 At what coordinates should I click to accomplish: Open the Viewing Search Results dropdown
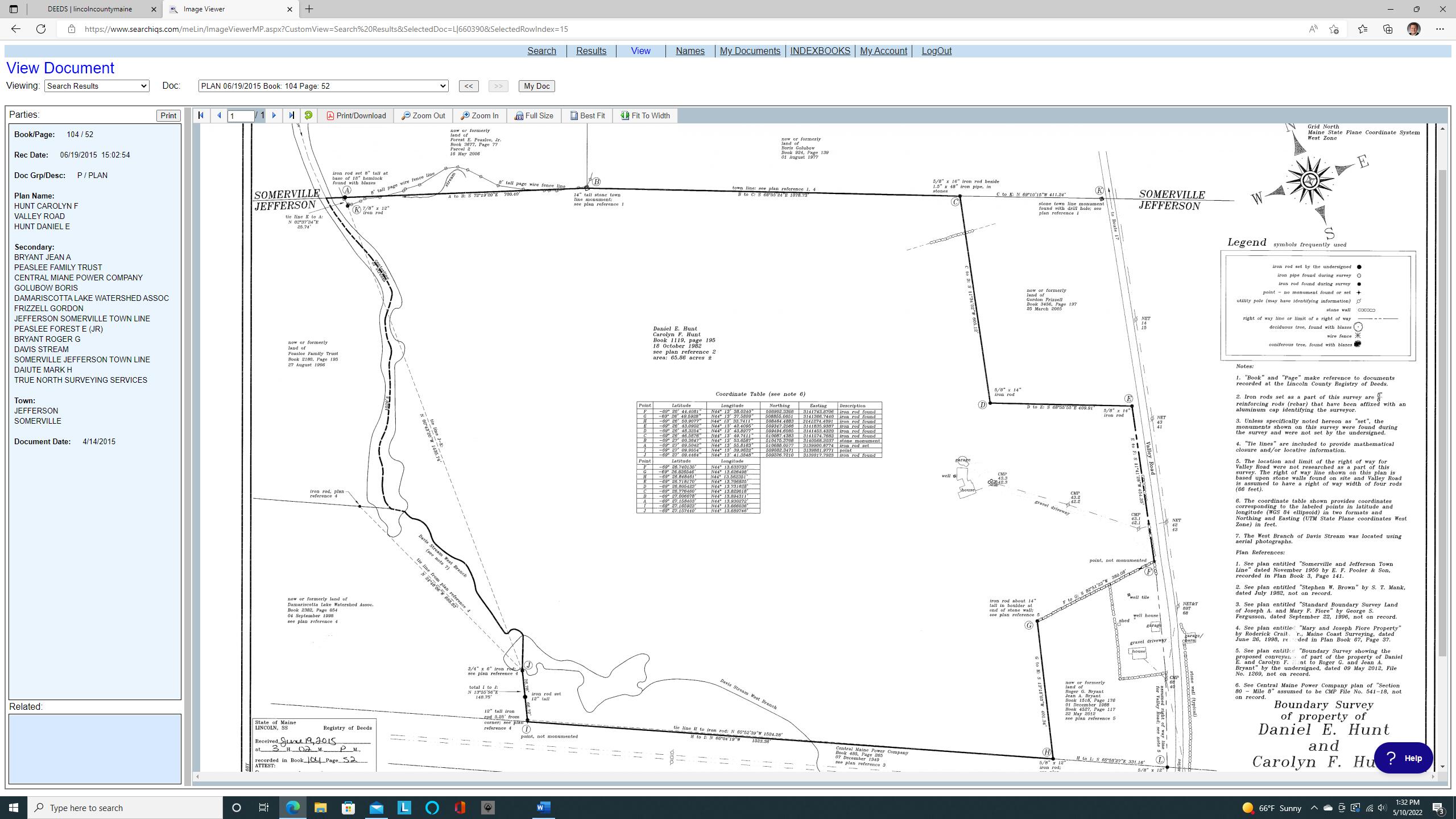(97, 86)
